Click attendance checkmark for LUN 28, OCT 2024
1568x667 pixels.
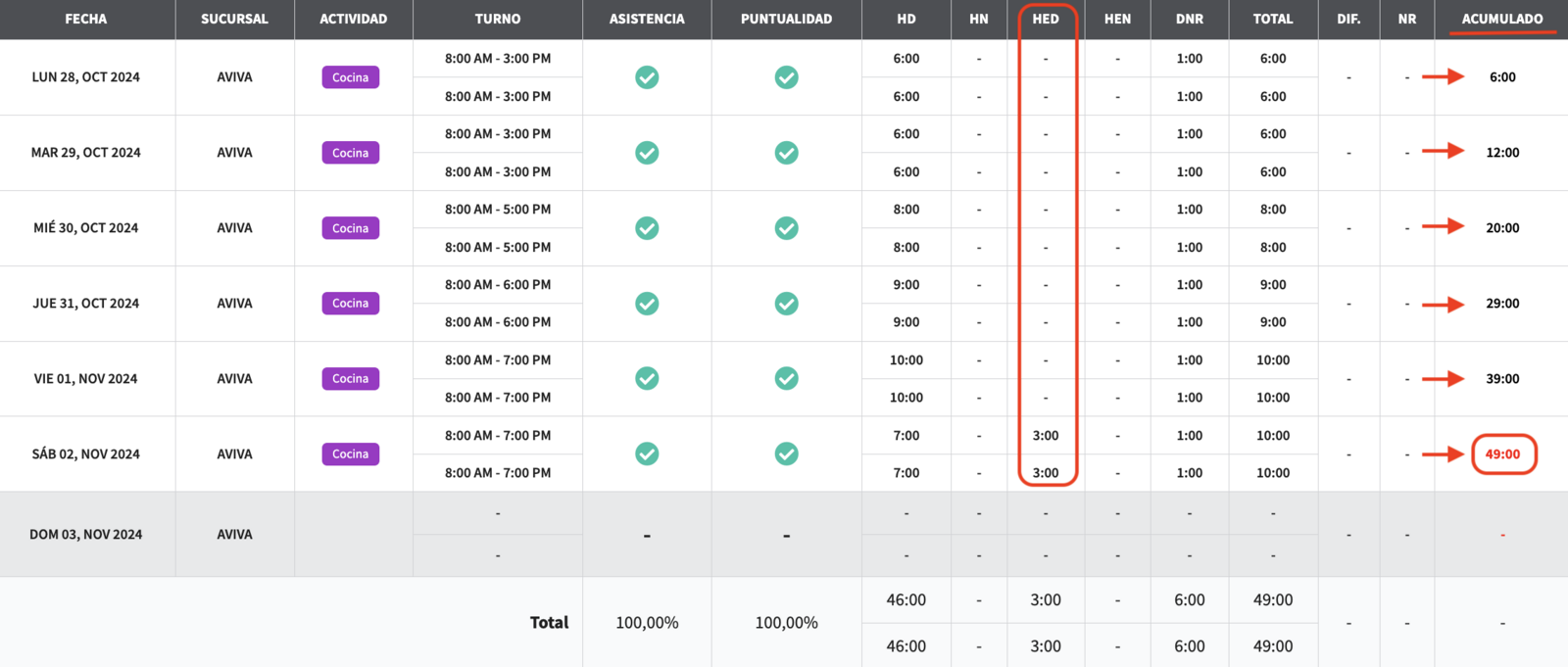click(x=647, y=77)
